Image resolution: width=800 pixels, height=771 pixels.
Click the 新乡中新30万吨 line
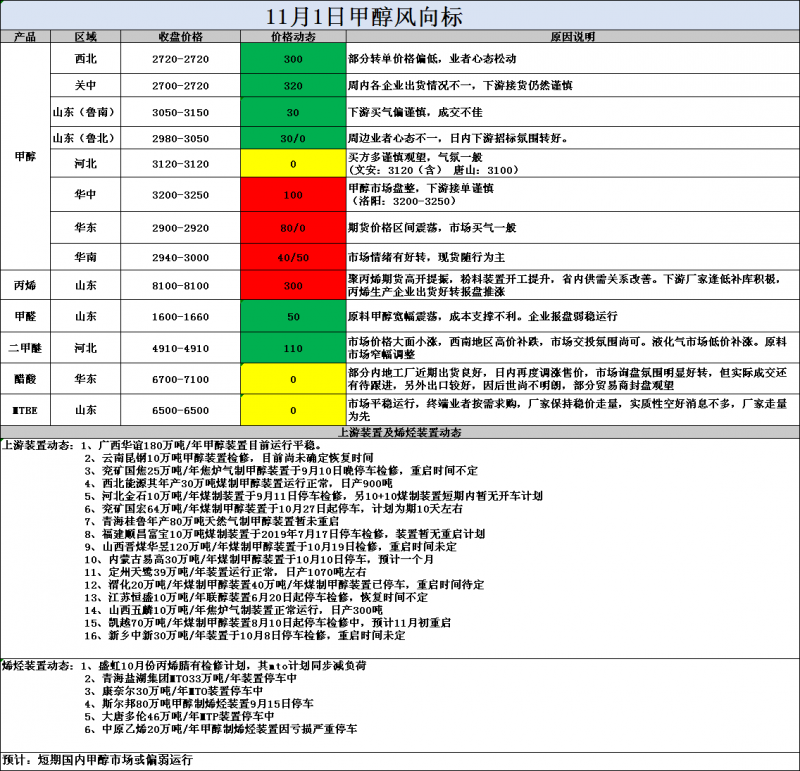[x=245, y=635]
